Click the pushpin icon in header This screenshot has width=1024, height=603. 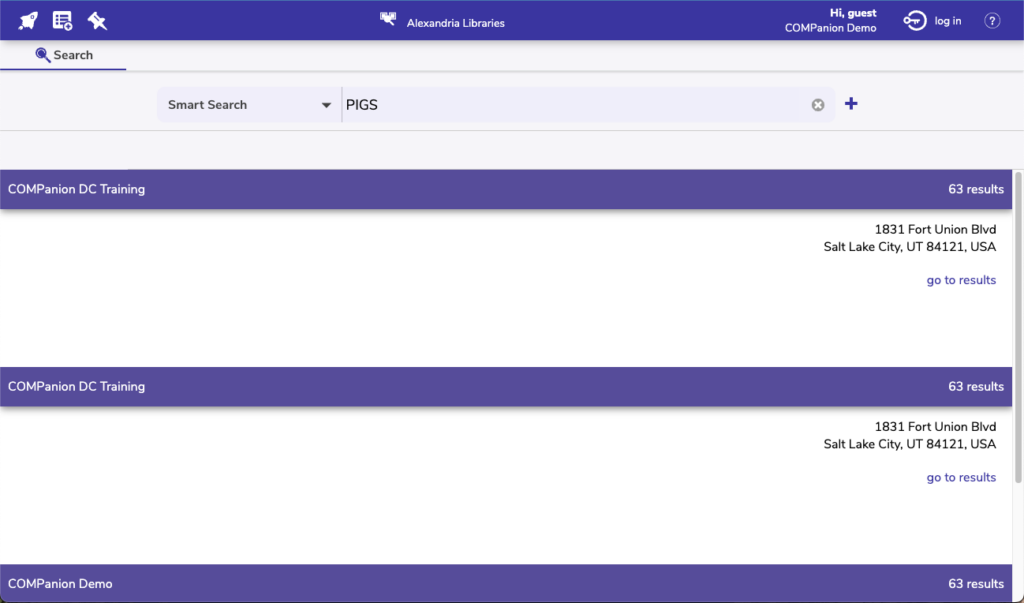[97, 21]
